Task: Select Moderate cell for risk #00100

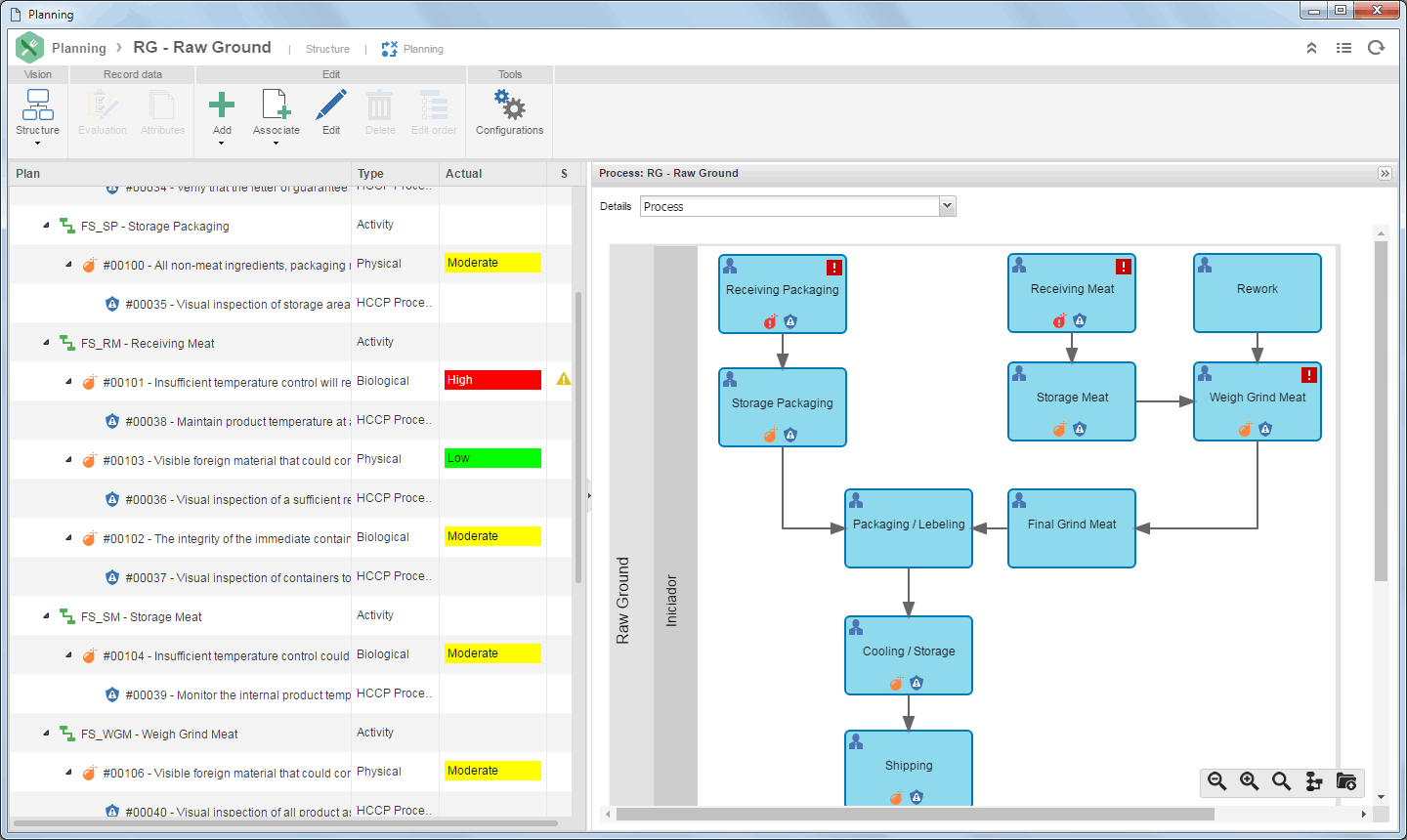Action: [x=492, y=263]
